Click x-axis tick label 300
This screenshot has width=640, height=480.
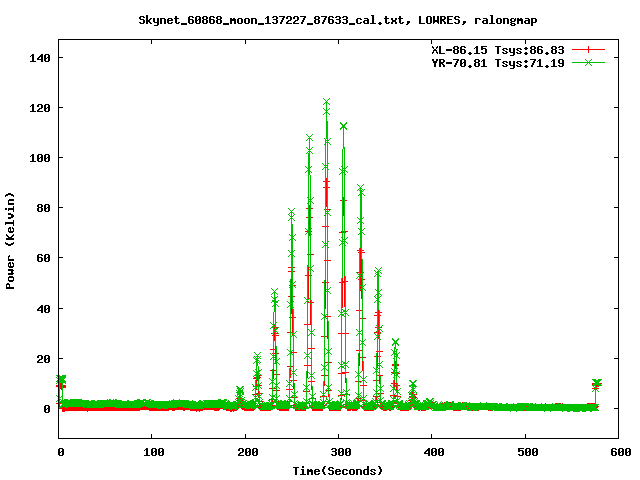[x=341, y=452]
